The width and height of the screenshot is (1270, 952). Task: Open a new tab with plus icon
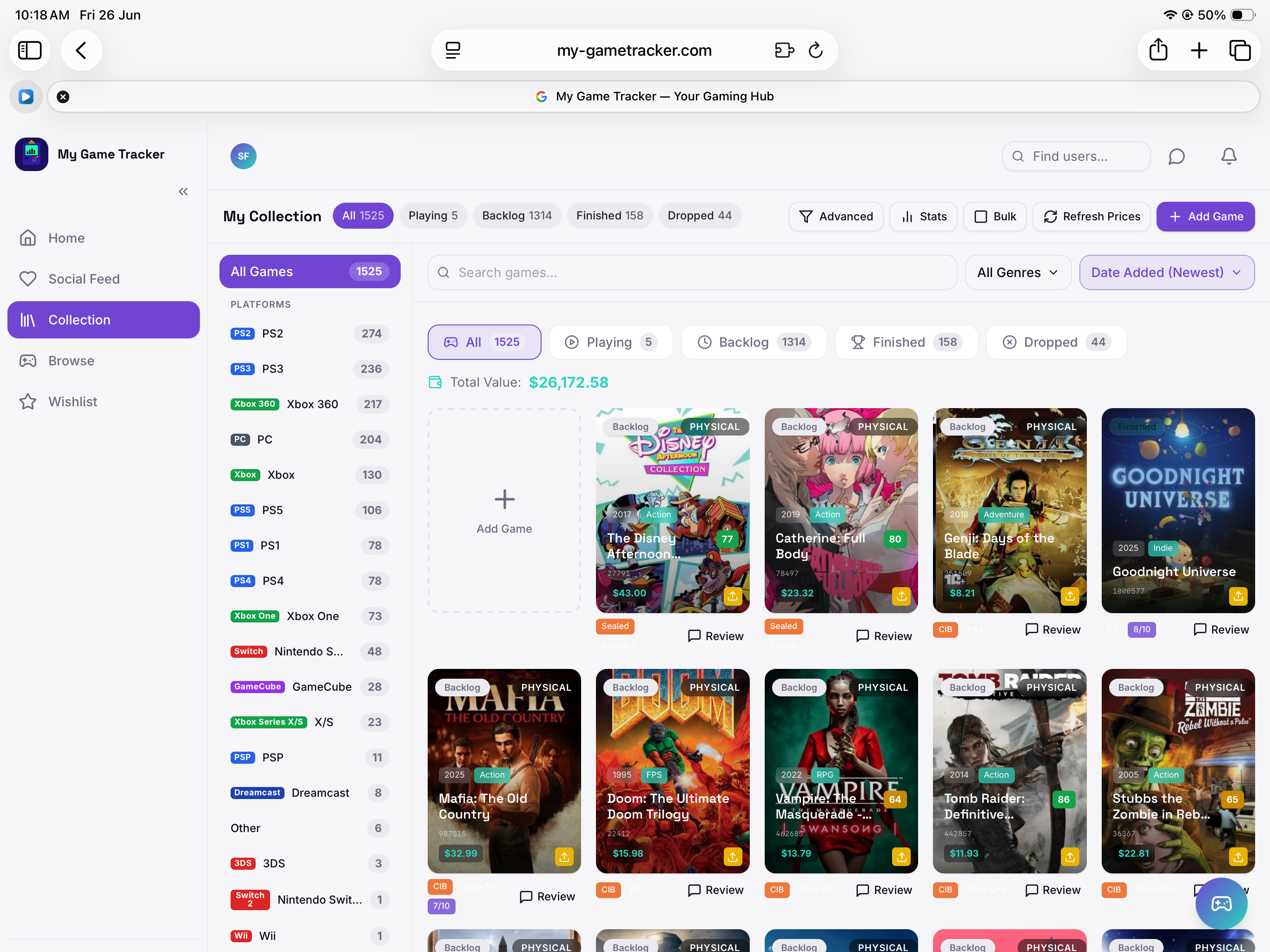click(1199, 51)
